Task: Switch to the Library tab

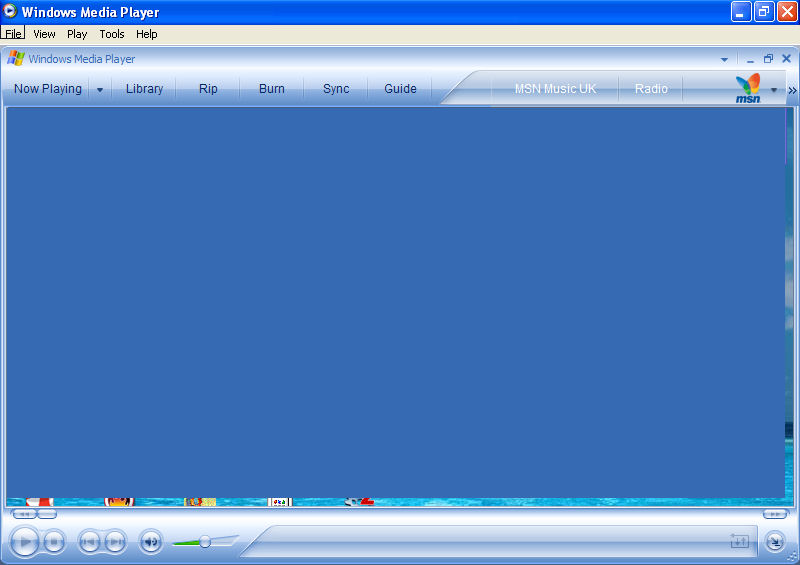Action: (144, 89)
